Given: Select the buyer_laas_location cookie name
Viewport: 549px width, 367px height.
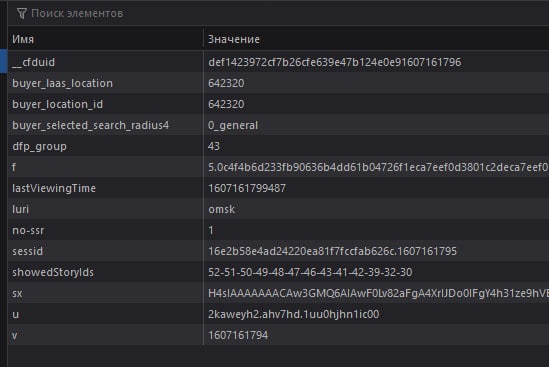Looking at the screenshot, I should 63,83.
